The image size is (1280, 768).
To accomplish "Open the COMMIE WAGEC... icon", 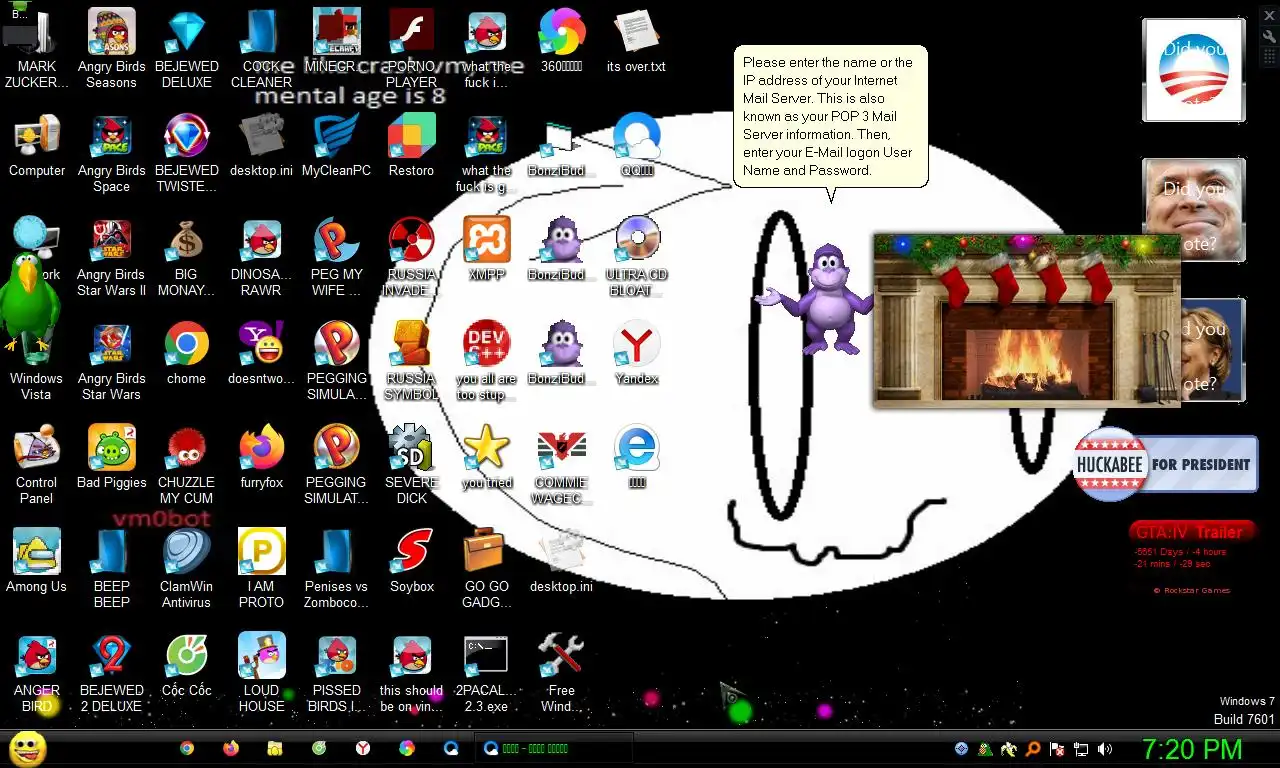I will [562, 464].
